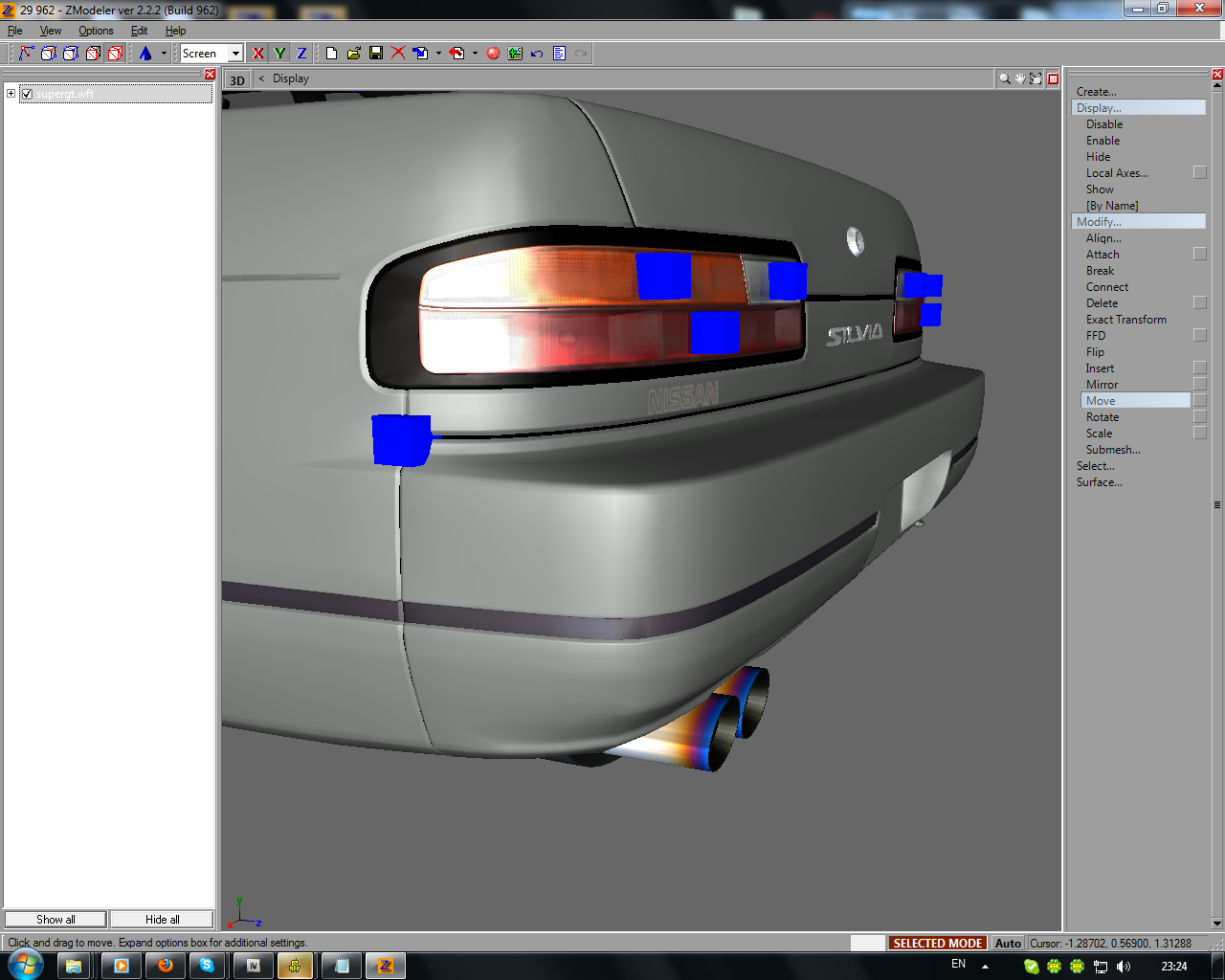Viewport: 1225px width, 980px height.
Task: Select the edges level cube icon
Action: tap(49, 54)
